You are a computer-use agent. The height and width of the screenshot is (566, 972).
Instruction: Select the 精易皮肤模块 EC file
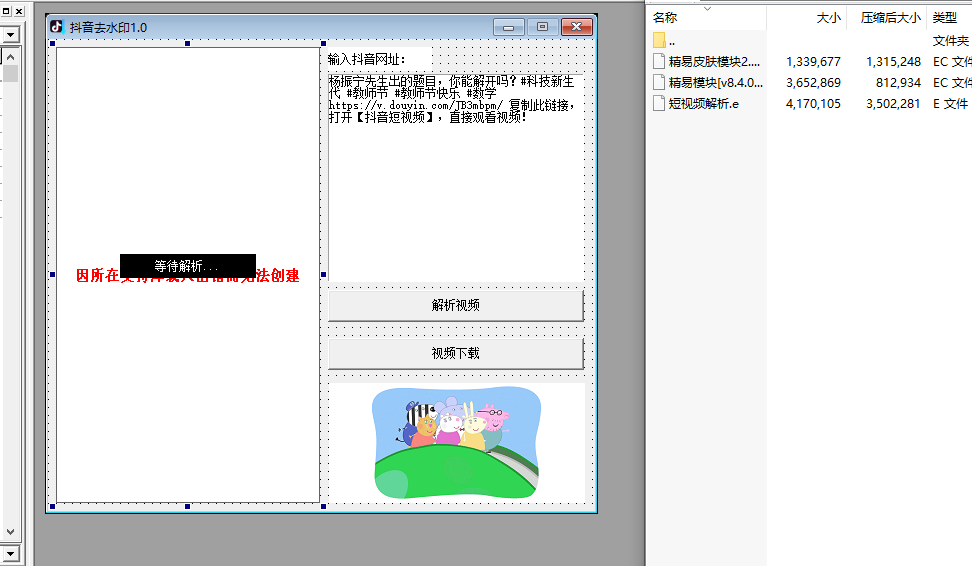pos(714,61)
